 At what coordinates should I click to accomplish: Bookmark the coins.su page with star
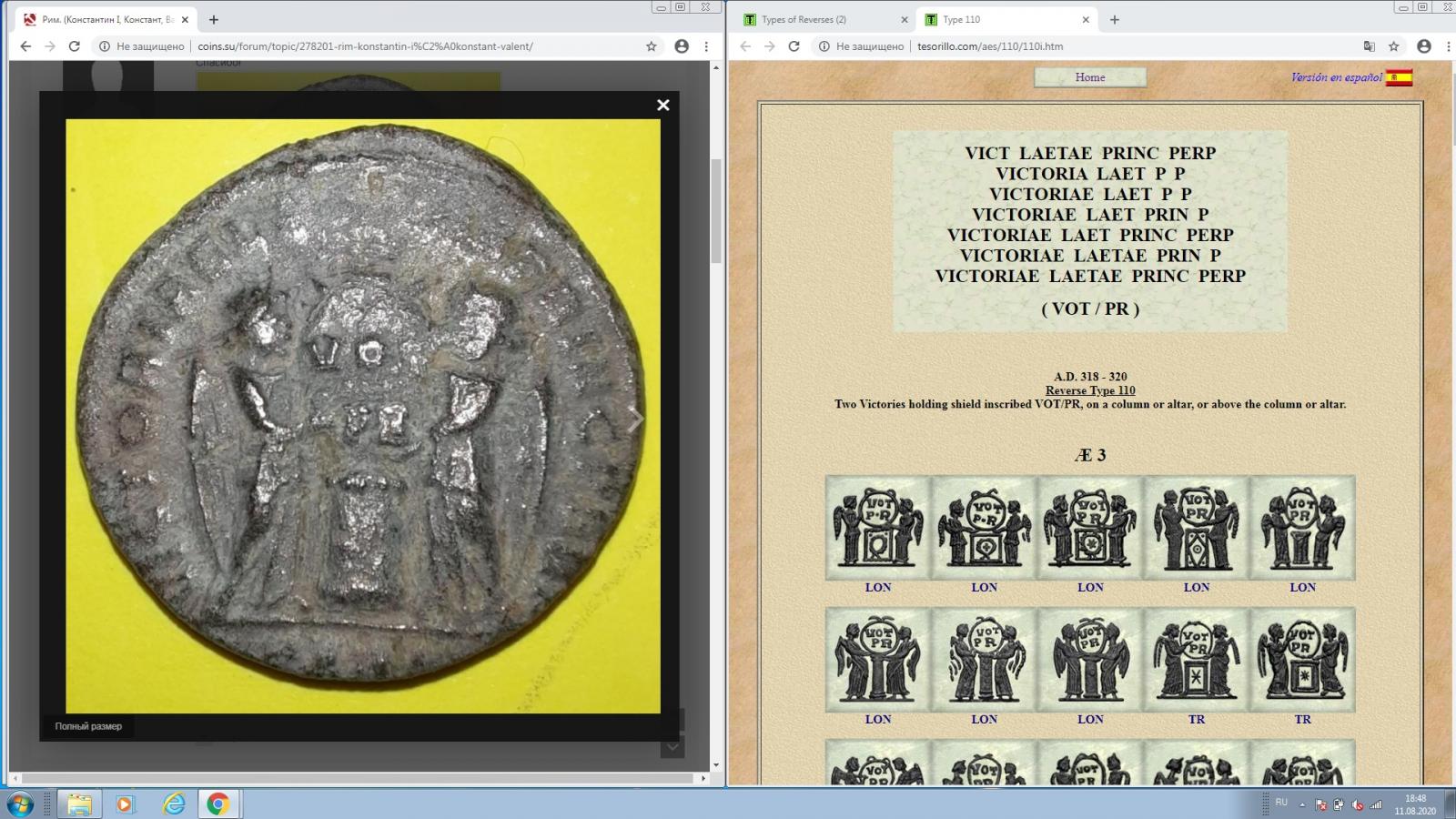tap(652, 46)
